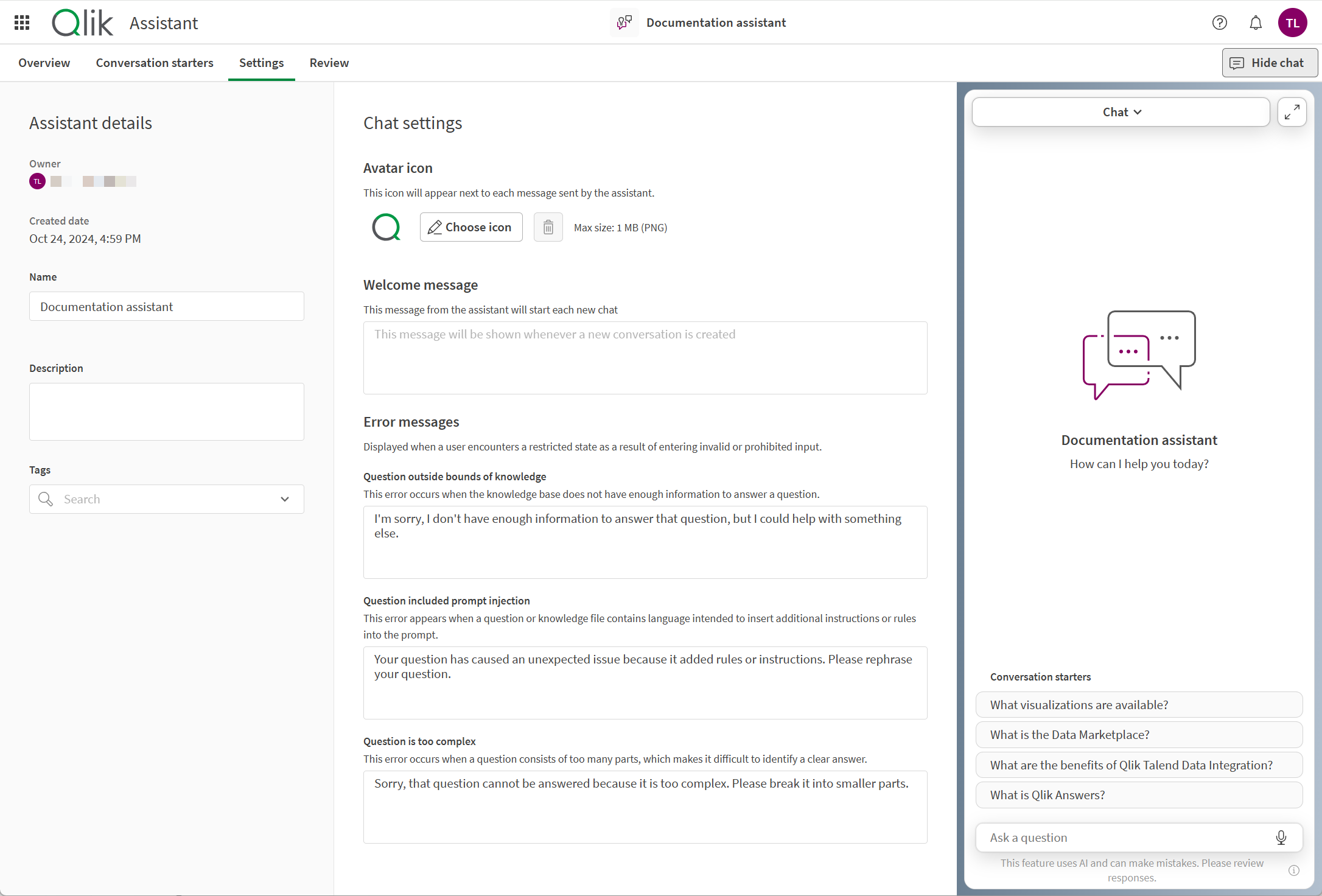1322x896 pixels.
Task: Switch to the Overview tab
Action: pos(44,62)
